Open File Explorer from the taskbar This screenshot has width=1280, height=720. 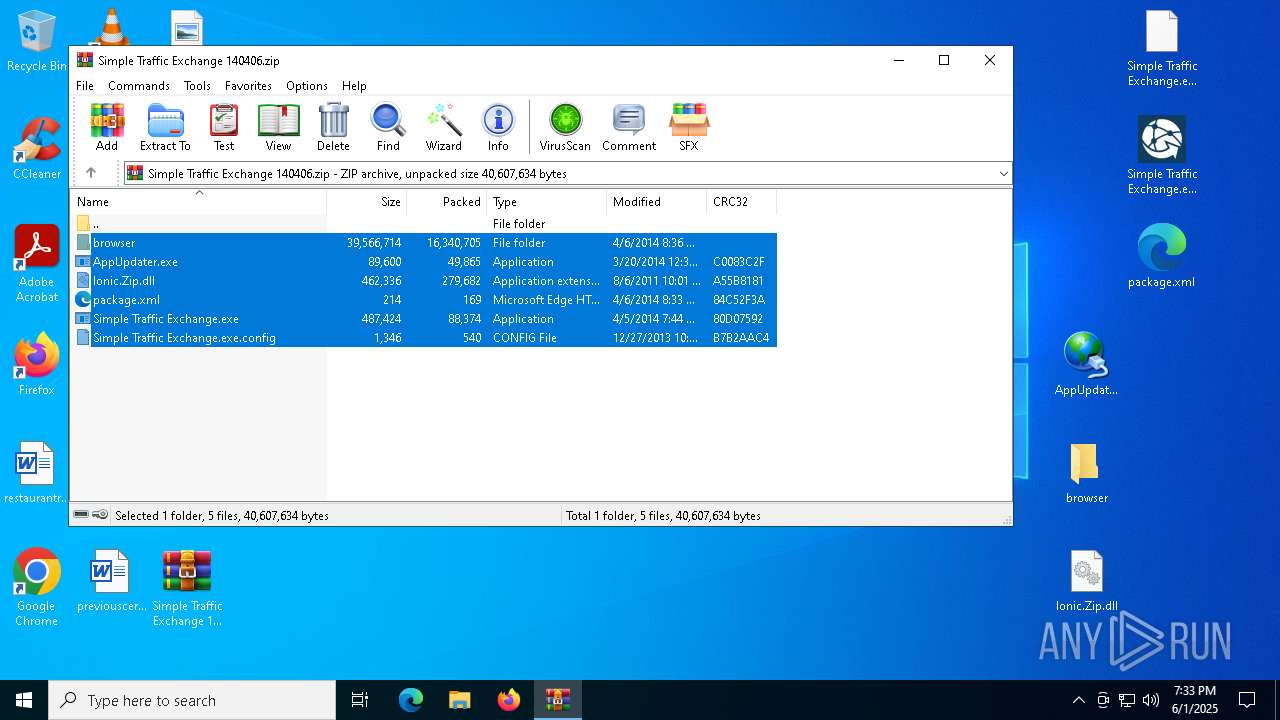tap(460, 700)
